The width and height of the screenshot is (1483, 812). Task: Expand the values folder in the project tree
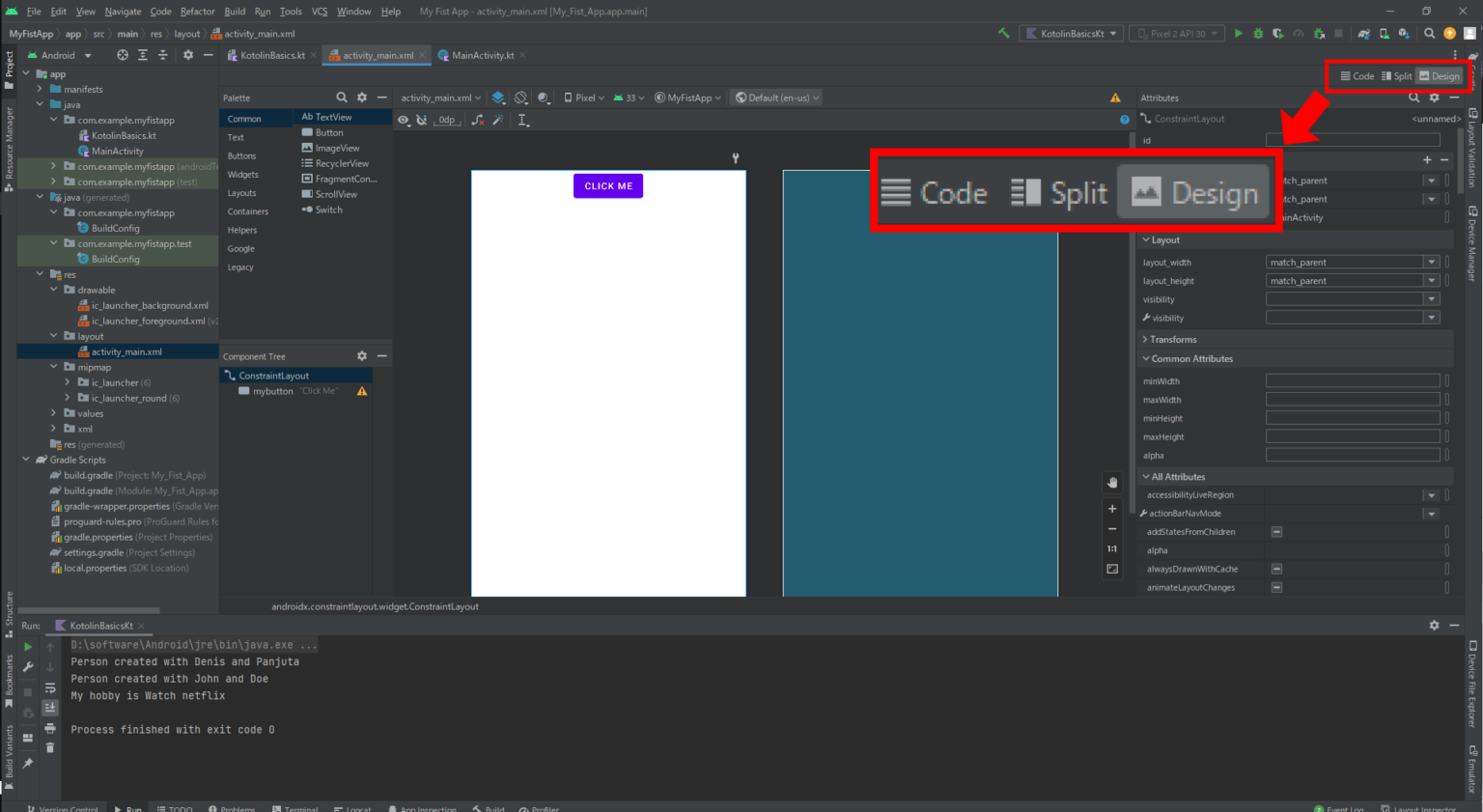[55, 413]
